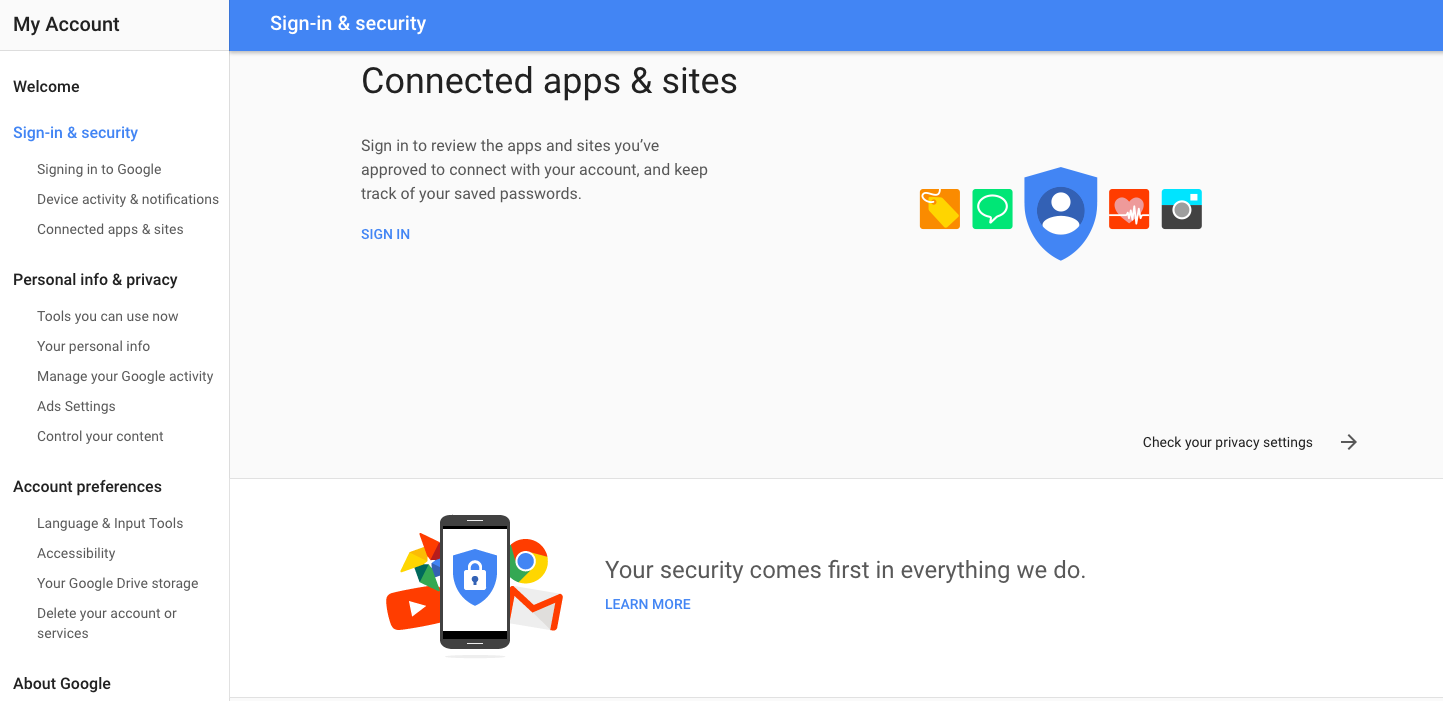
Task: Go to Signing in to Google
Action: [99, 170]
